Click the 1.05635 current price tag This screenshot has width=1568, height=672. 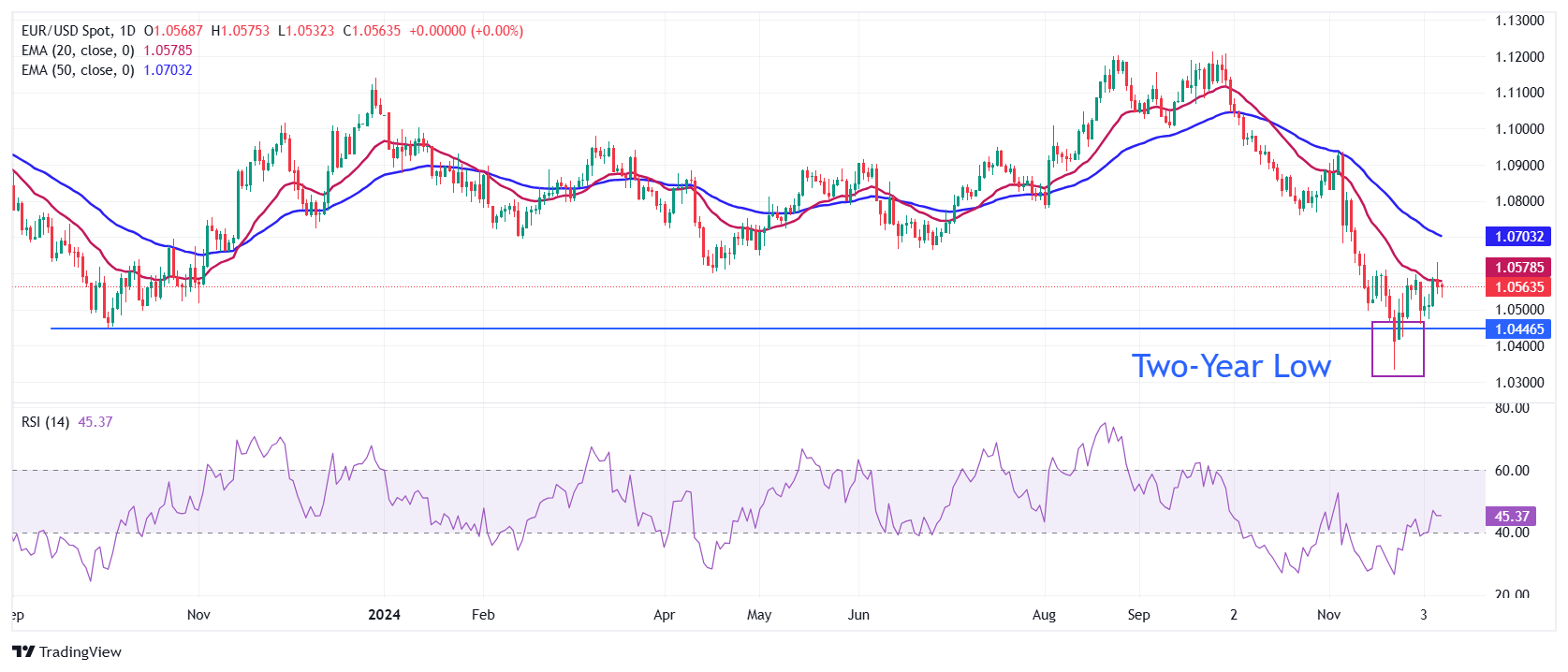(x=1517, y=287)
